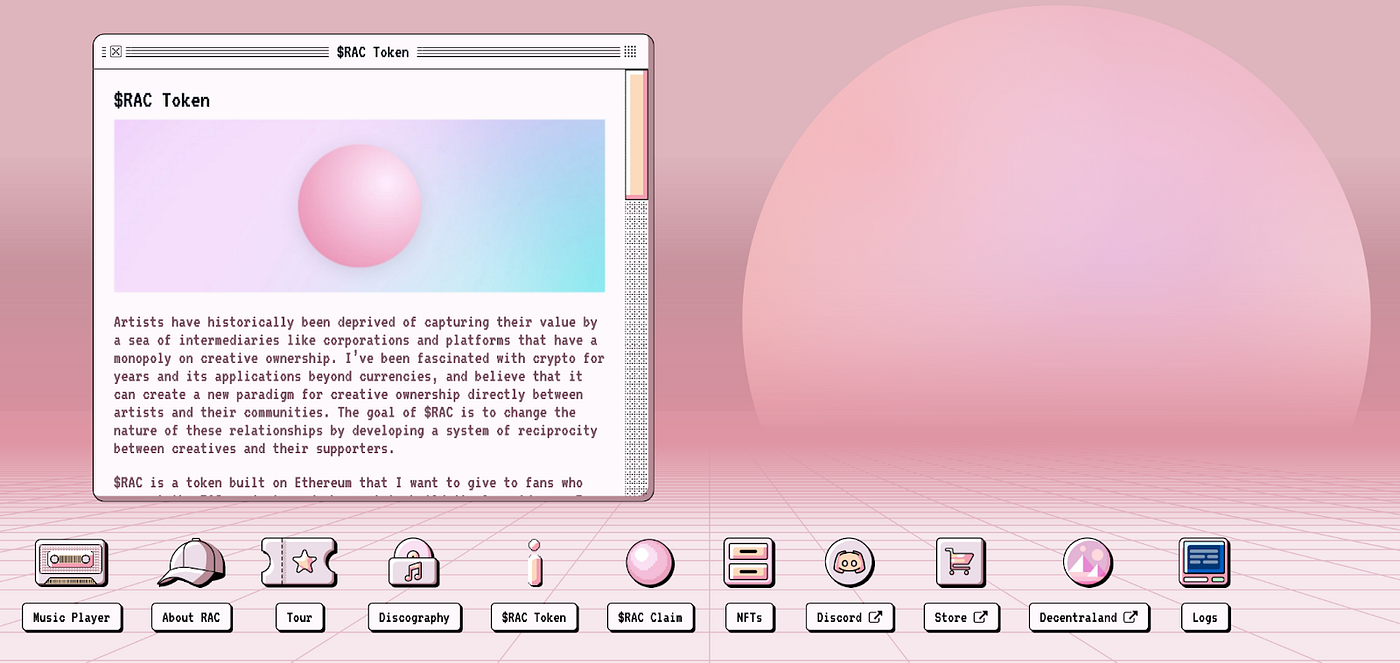1400x663 pixels.
Task: Click the Discography label button
Action: click(415, 618)
